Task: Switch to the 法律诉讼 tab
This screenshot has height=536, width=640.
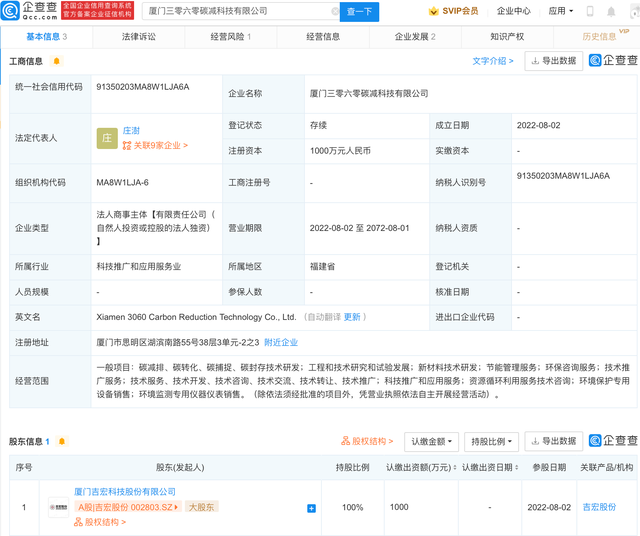Action: coord(139,37)
